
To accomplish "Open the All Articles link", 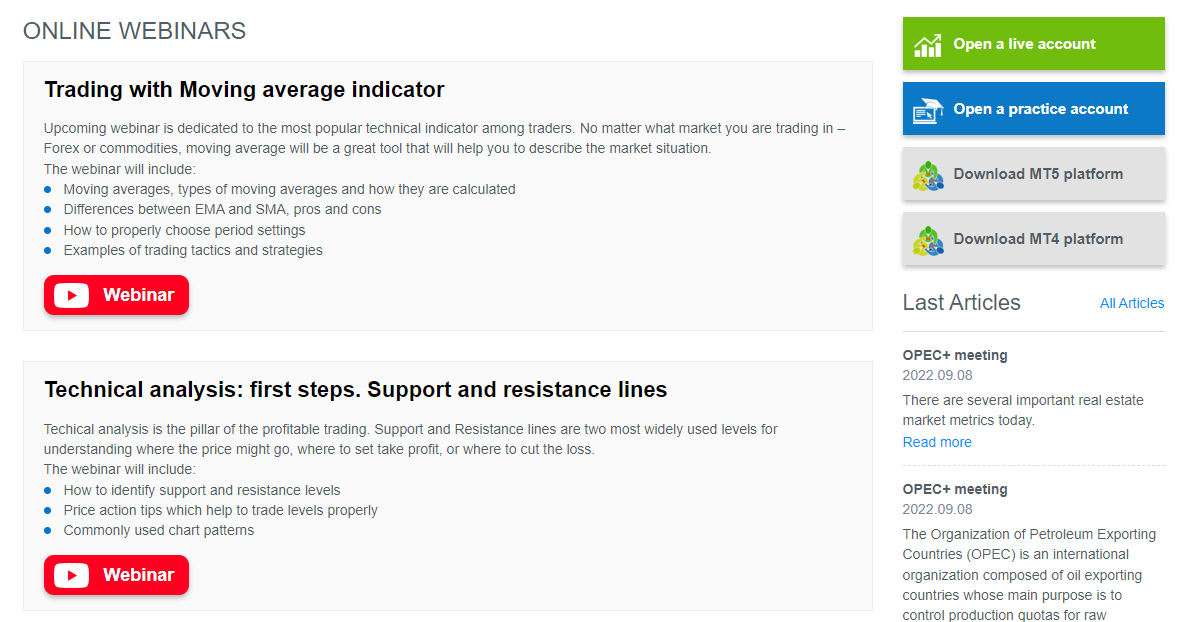I will point(1132,303).
